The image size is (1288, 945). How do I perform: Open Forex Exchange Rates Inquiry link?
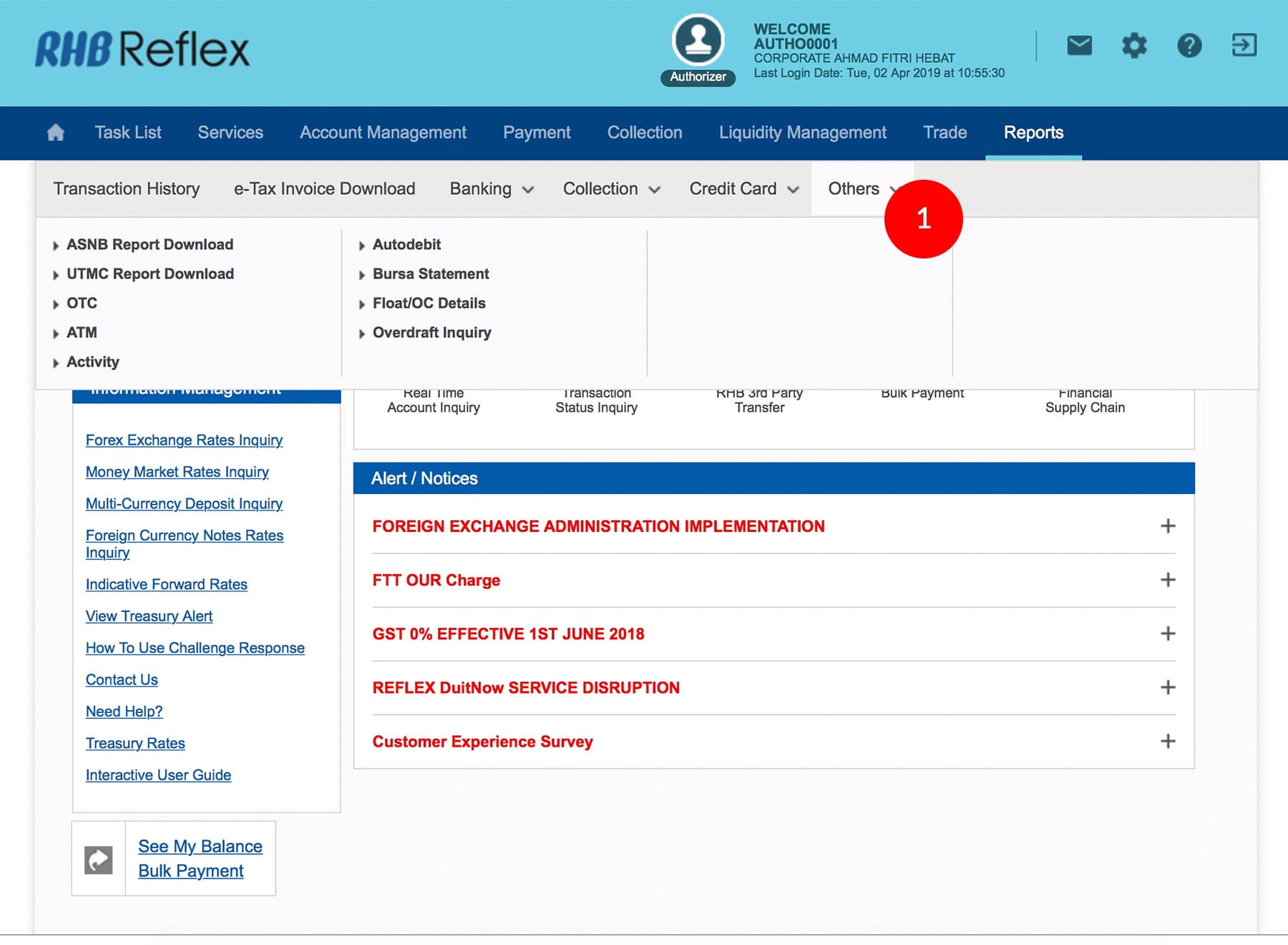184,440
